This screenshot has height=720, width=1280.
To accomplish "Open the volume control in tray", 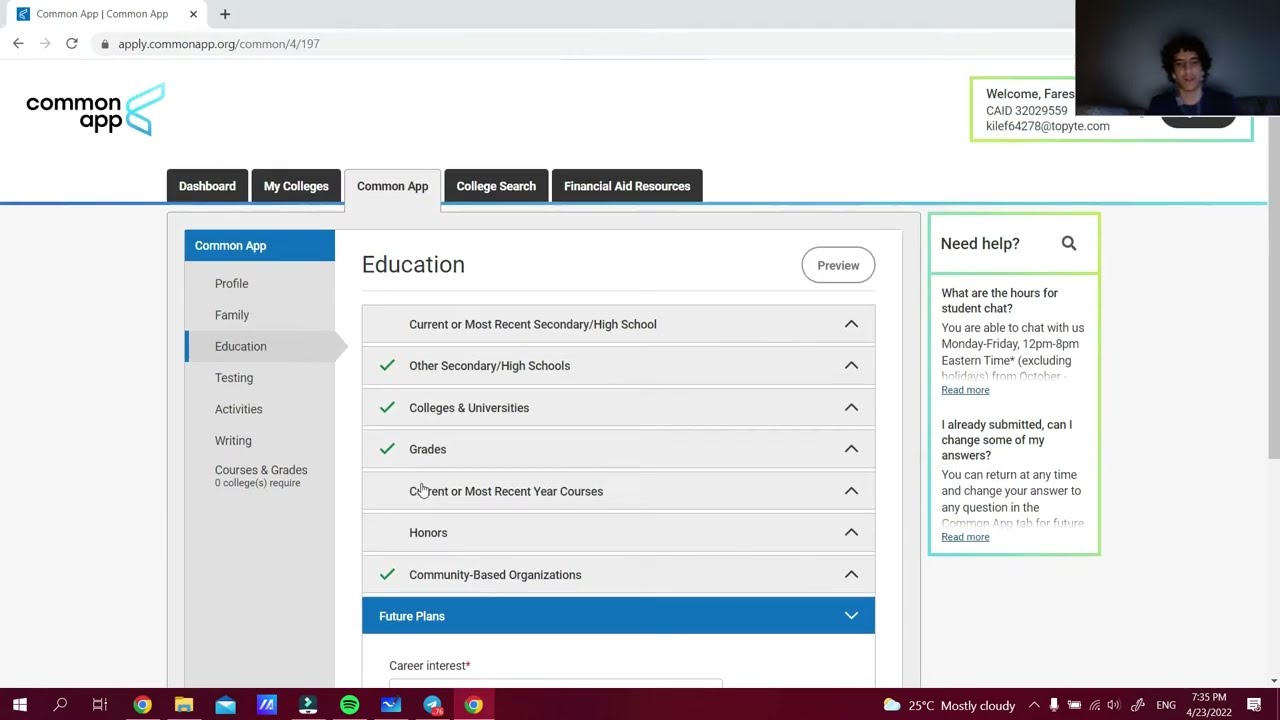I will (x=1114, y=705).
